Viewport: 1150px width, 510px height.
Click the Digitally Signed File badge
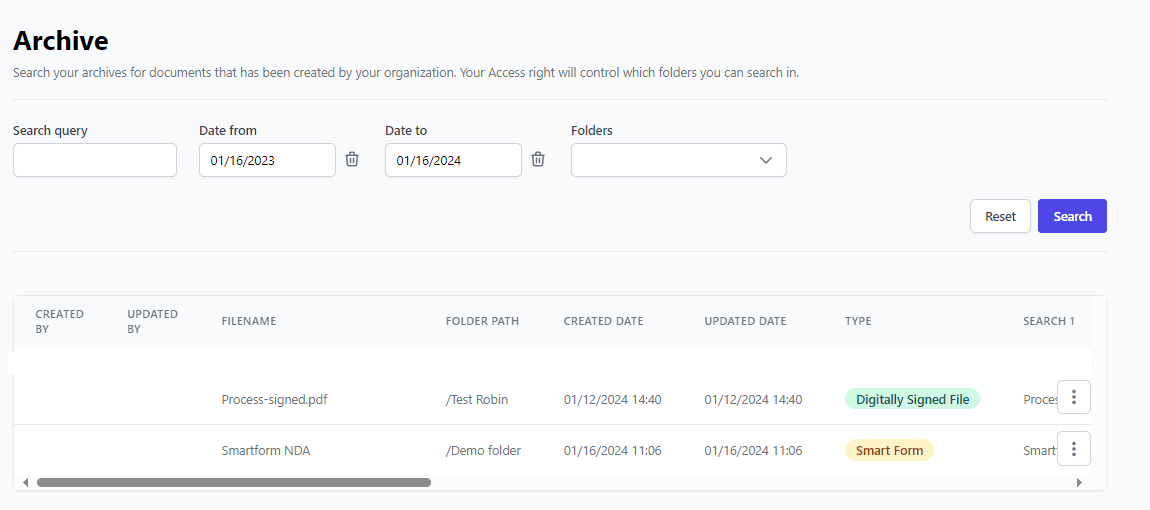pyautogui.click(x=912, y=399)
